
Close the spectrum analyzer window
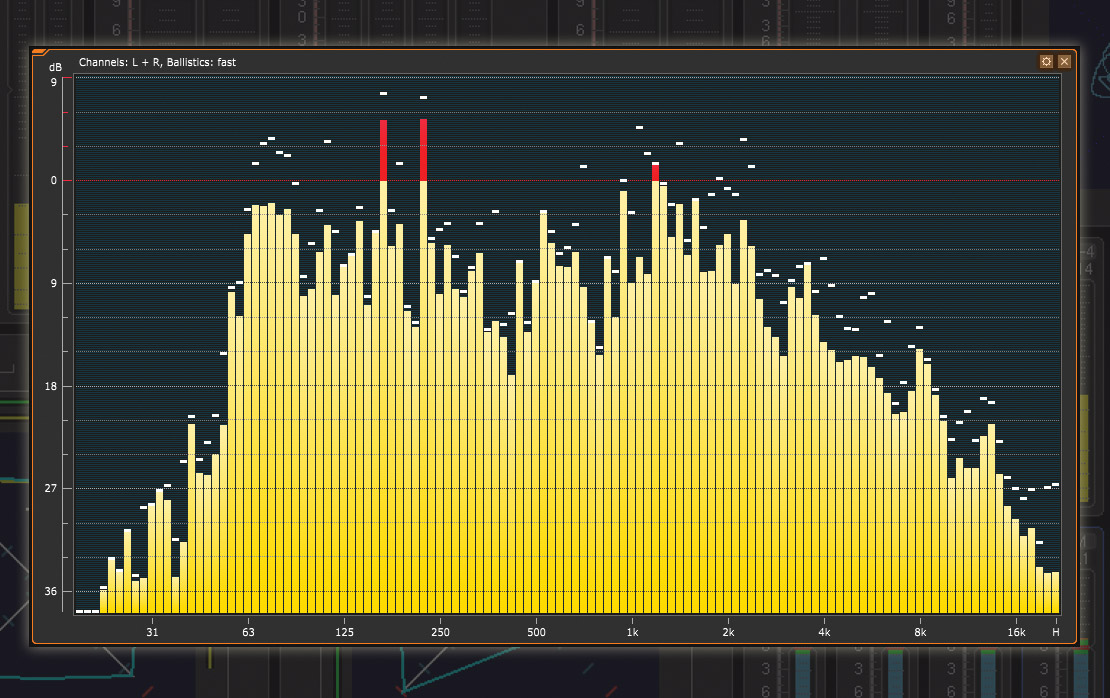(1064, 61)
